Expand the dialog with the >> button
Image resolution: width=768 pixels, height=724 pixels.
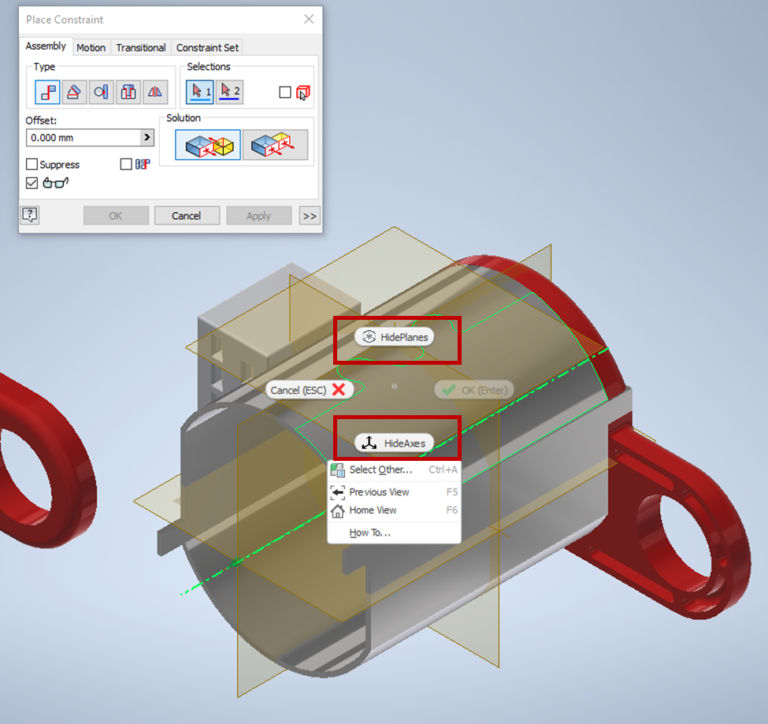pyautogui.click(x=310, y=216)
